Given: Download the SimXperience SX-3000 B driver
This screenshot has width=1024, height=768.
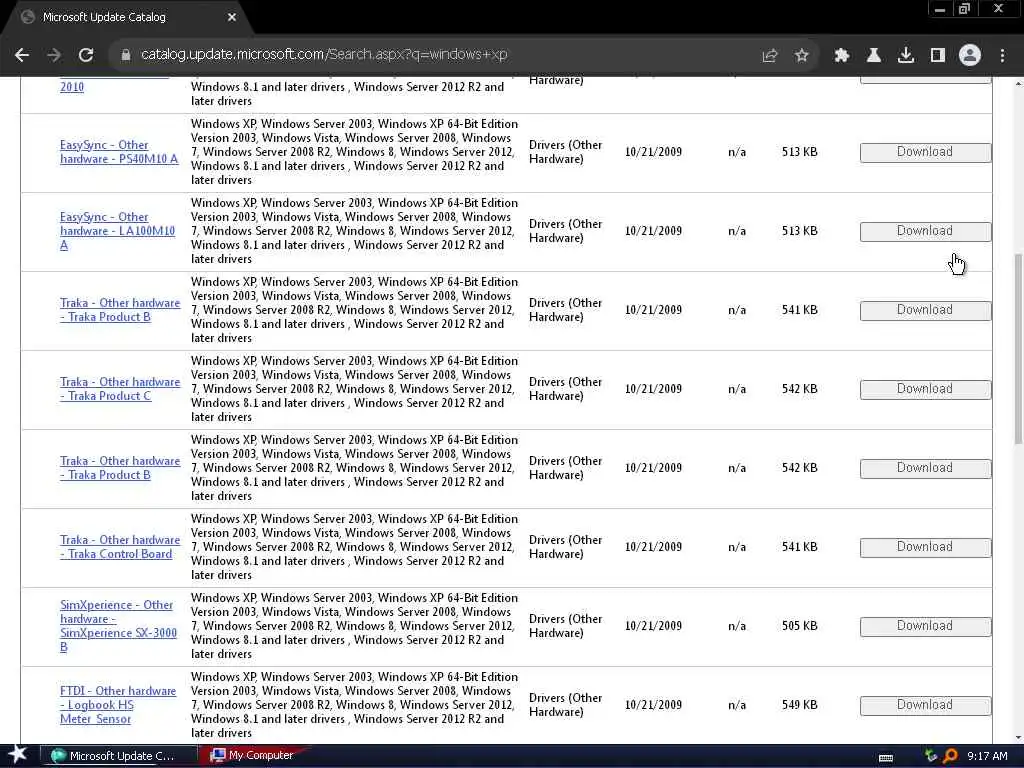Looking at the screenshot, I should (x=925, y=626).
